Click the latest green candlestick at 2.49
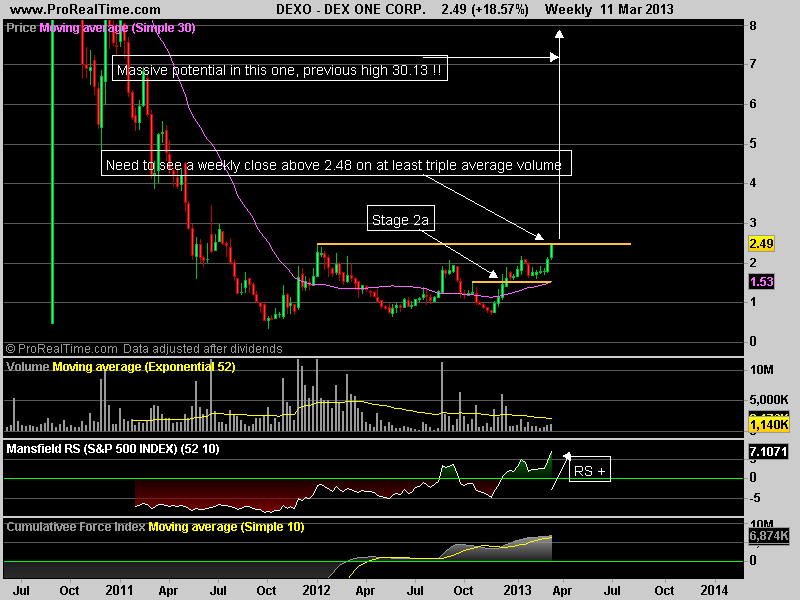This screenshot has width=800, height=600. click(x=552, y=252)
